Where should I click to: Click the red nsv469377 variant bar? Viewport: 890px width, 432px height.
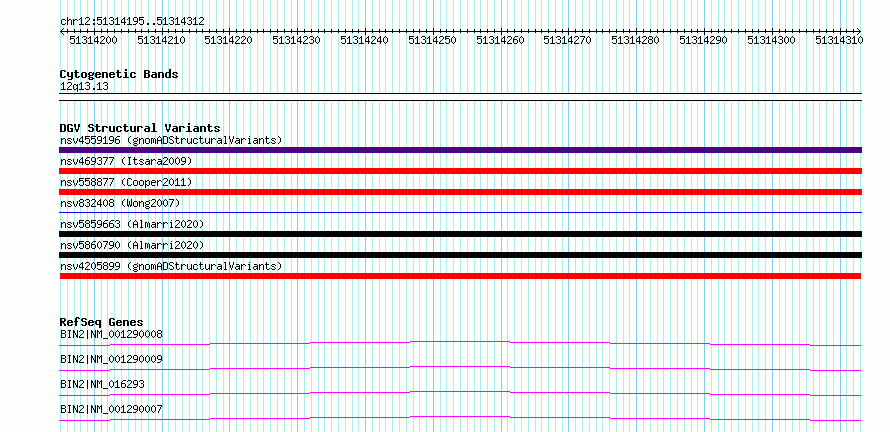460,171
